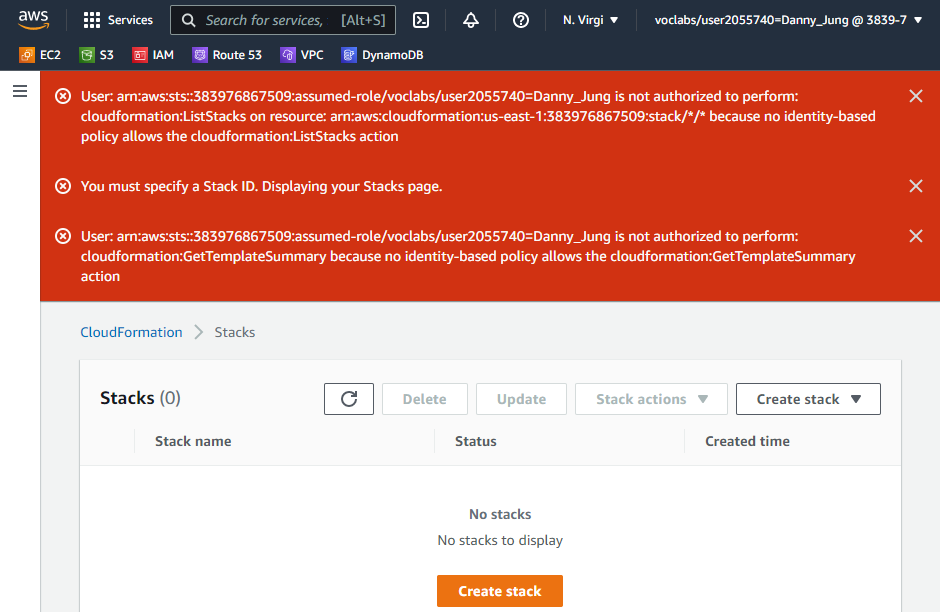This screenshot has height=612, width=940.
Task: Click the Stack ID error alert icon
Action: 63,186
